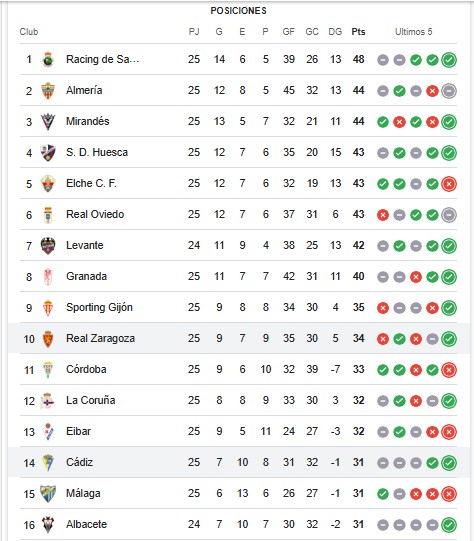The height and width of the screenshot is (541, 474).
Task: Click Almería's latest gray draw result icon
Action: pyautogui.click(x=449, y=91)
